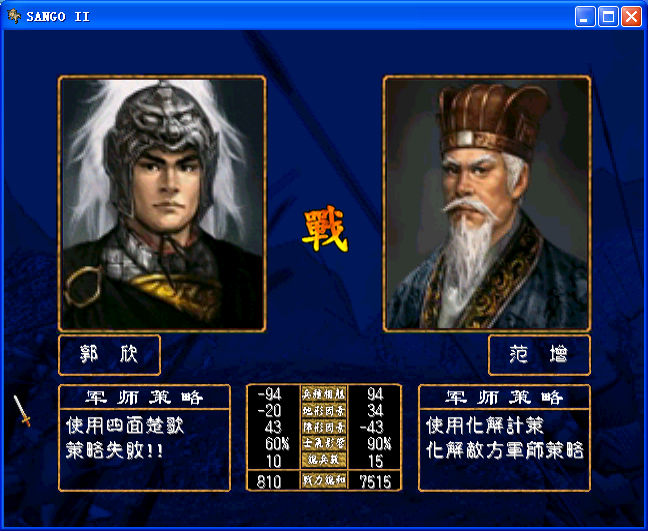Click the right 軍師策略 panel header

click(x=504, y=397)
